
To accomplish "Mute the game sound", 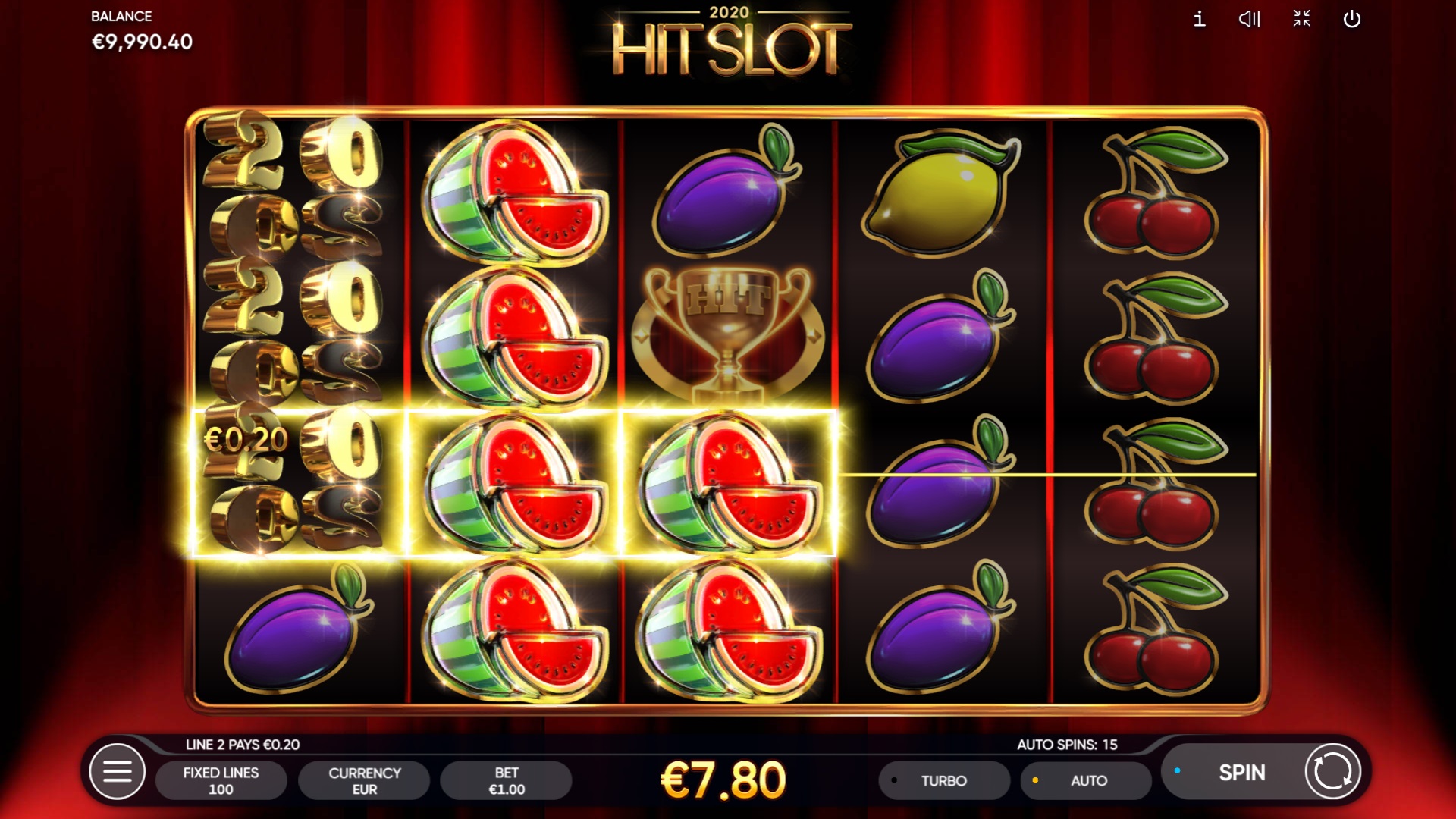I will point(1249,19).
